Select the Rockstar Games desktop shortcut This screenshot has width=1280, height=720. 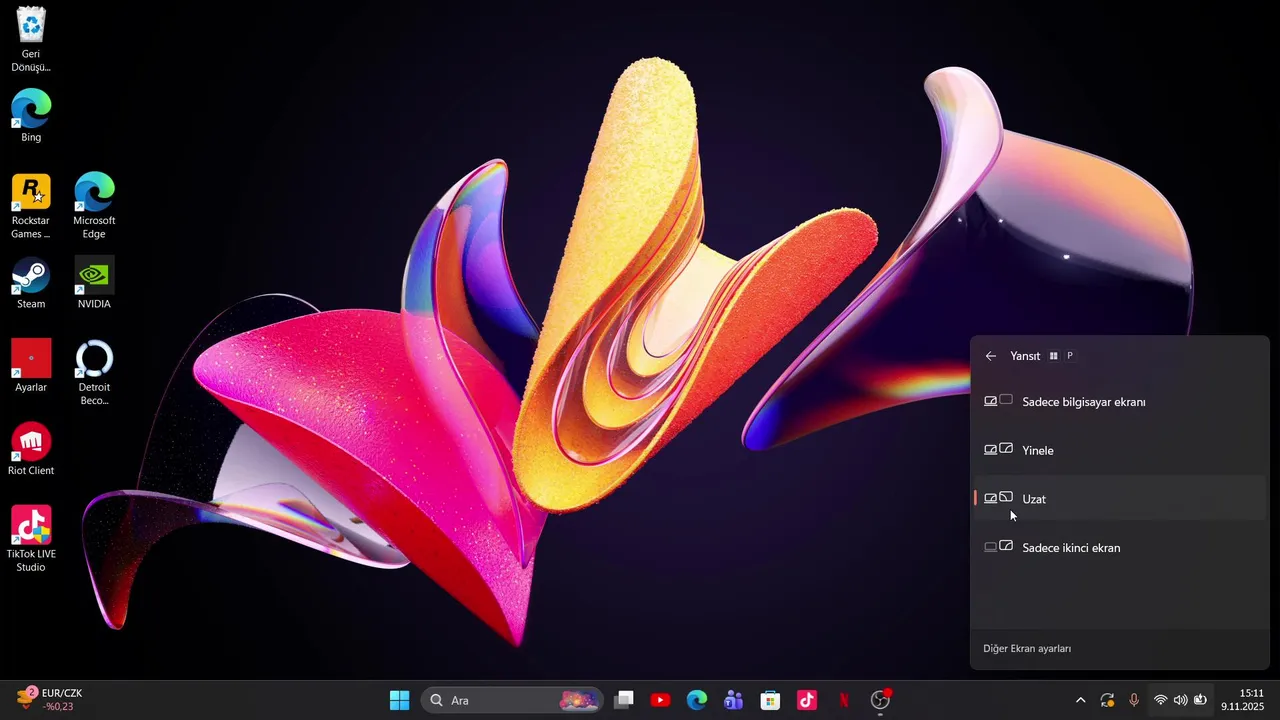click(31, 206)
